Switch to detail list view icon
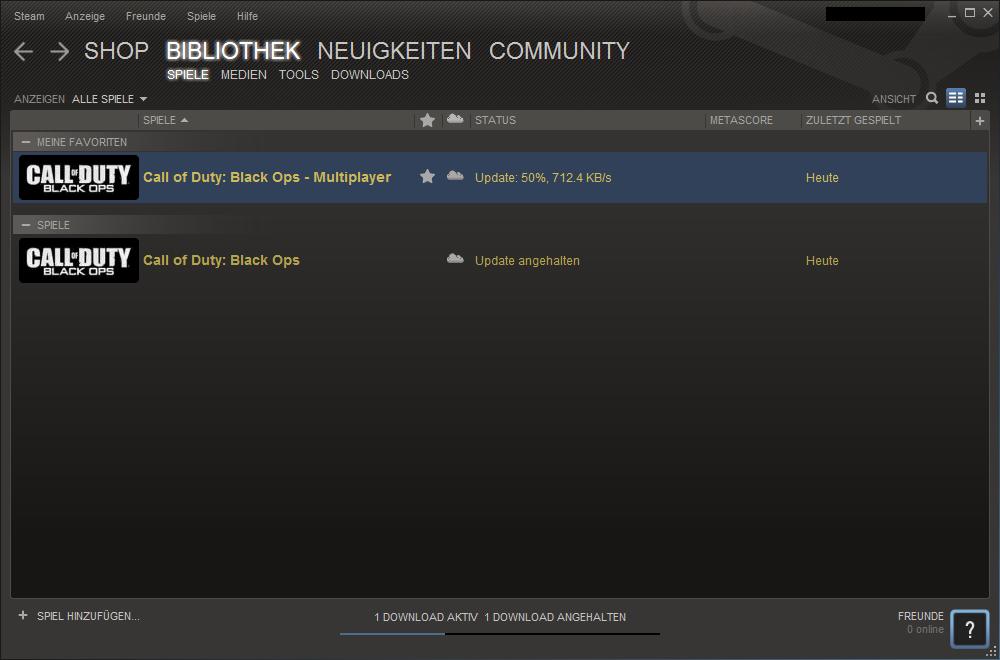The width and height of the screenshot is (1000, 660). click(x=955, y=98)
